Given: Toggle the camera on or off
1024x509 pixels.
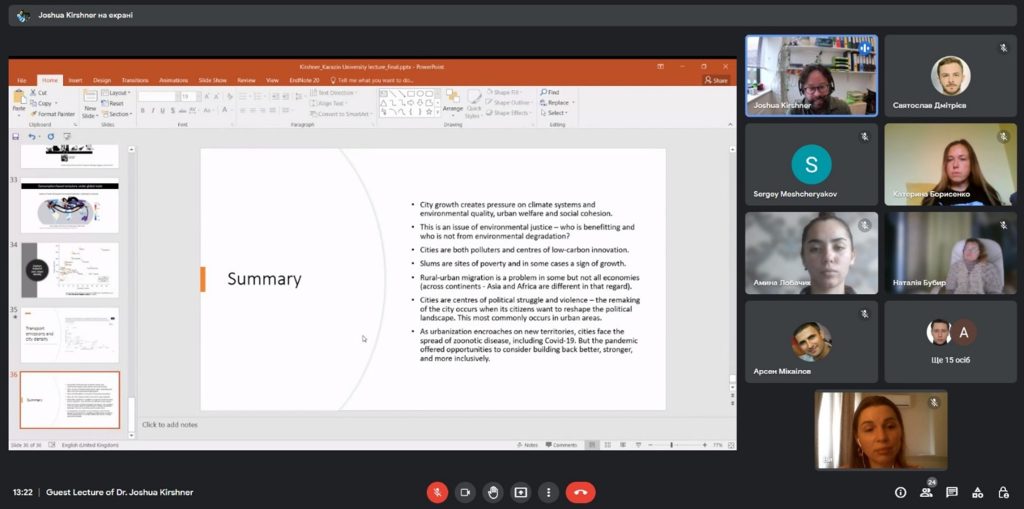Looking at the screenshot, I should 465,492.
